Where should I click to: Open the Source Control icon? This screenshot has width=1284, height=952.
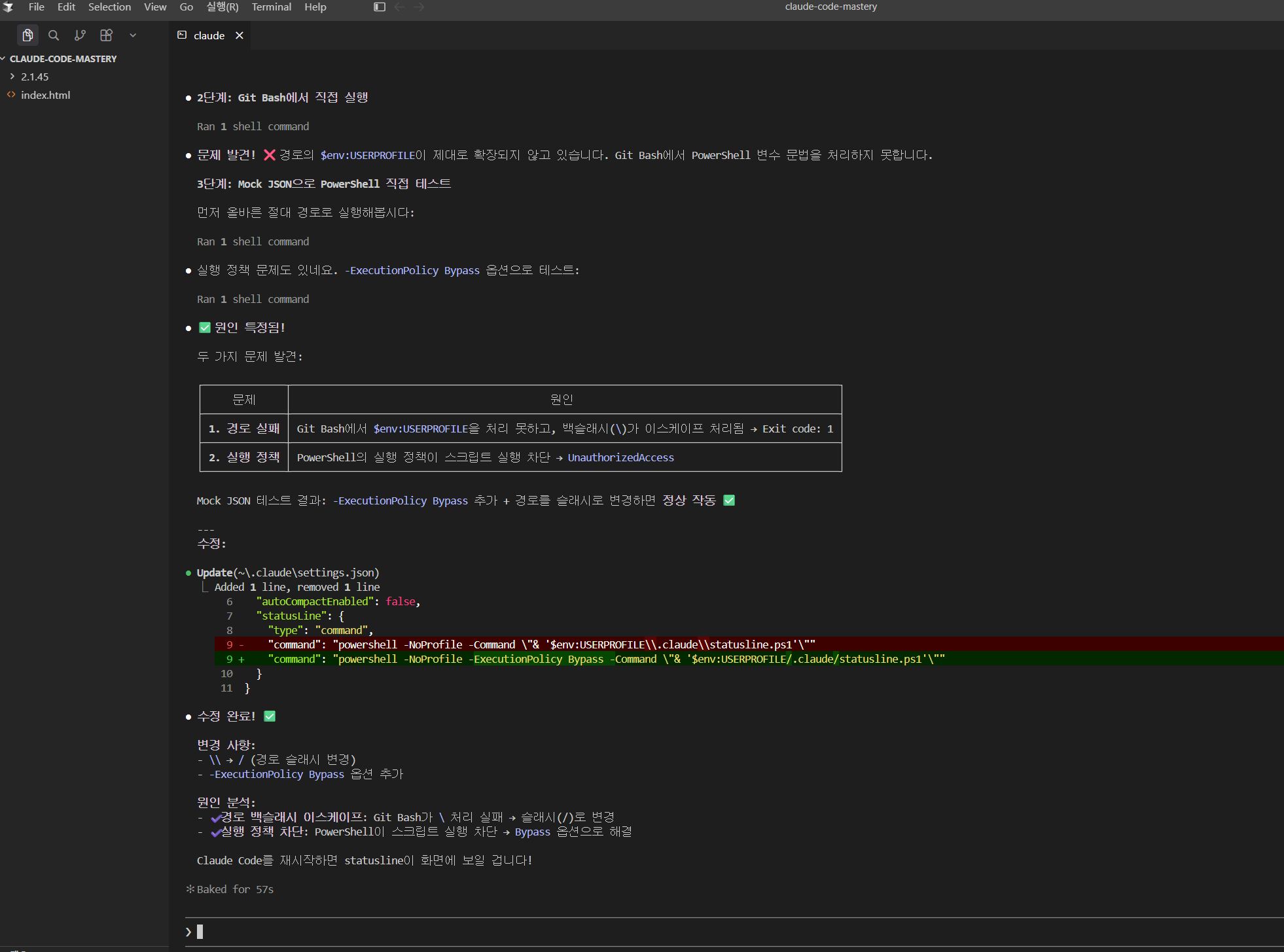click(x=80, y=35)
